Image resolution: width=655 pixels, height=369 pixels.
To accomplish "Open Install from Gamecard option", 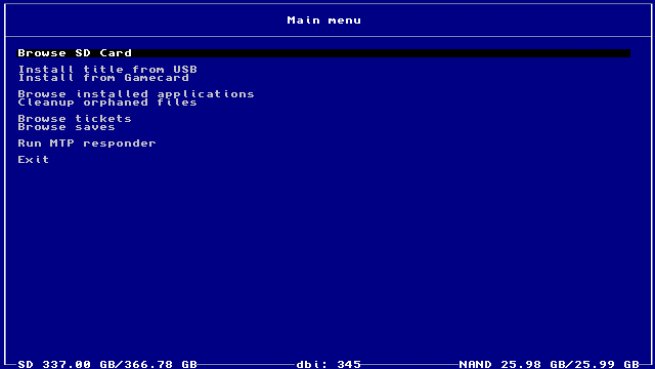I will pos(103,78).
